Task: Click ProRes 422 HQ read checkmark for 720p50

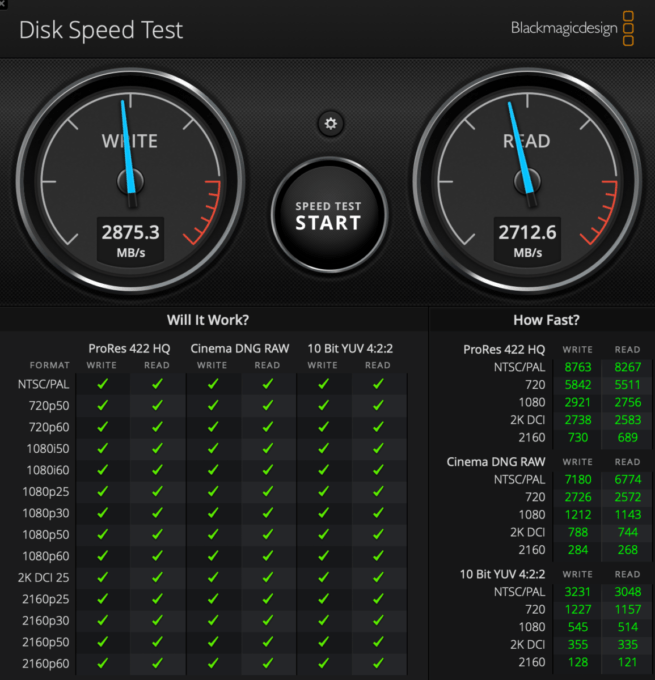Action: [x=157, y=405]
